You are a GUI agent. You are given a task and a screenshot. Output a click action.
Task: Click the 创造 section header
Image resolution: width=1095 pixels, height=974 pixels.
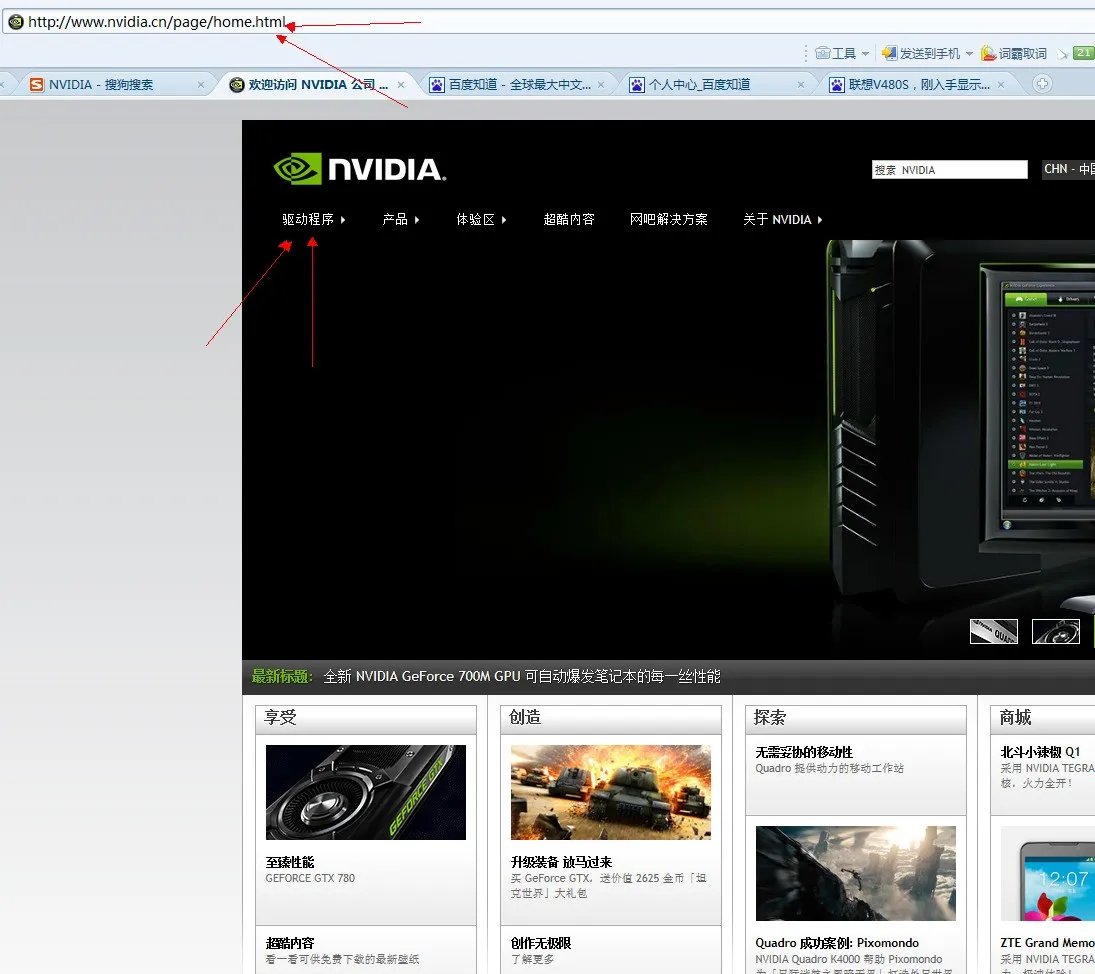pos(611,718)
